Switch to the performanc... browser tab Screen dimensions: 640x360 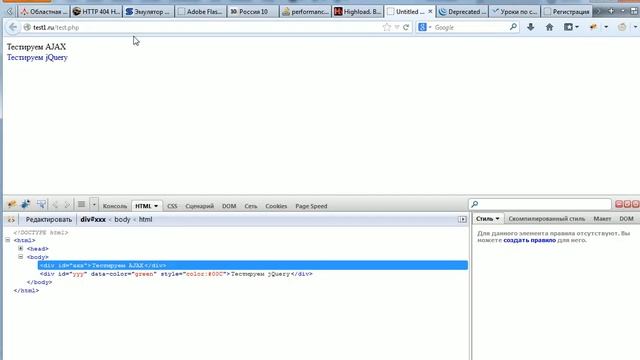coord(305,12)
